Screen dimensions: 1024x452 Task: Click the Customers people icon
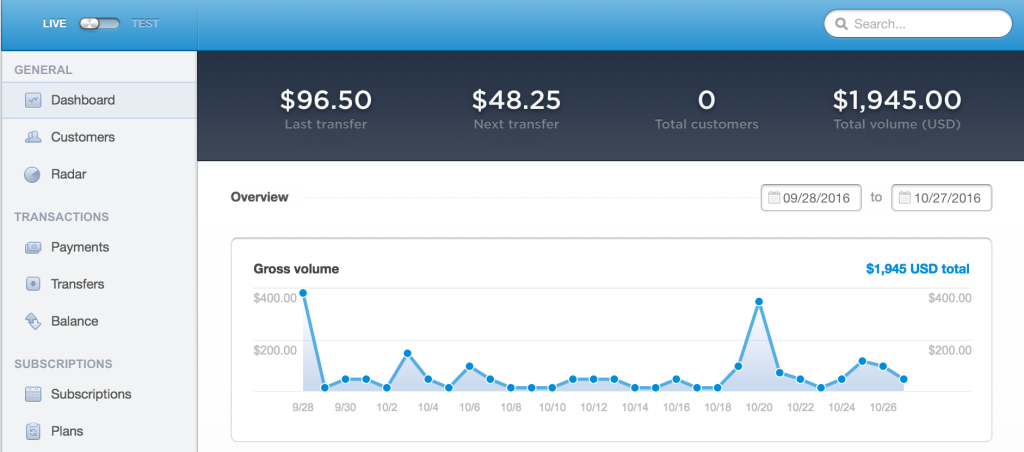pos(33,137)
